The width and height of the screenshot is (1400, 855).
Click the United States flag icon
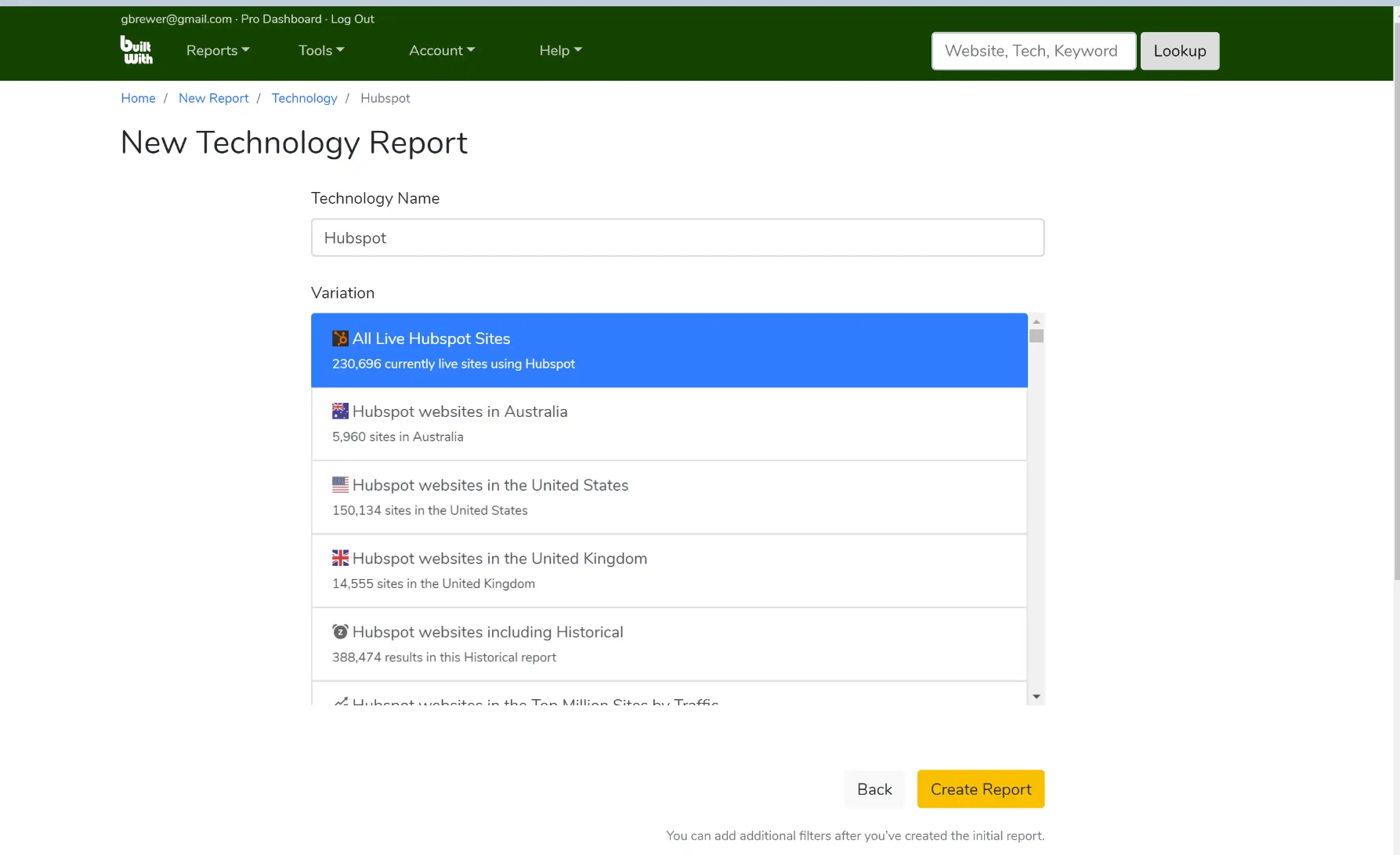coord(340,485)
